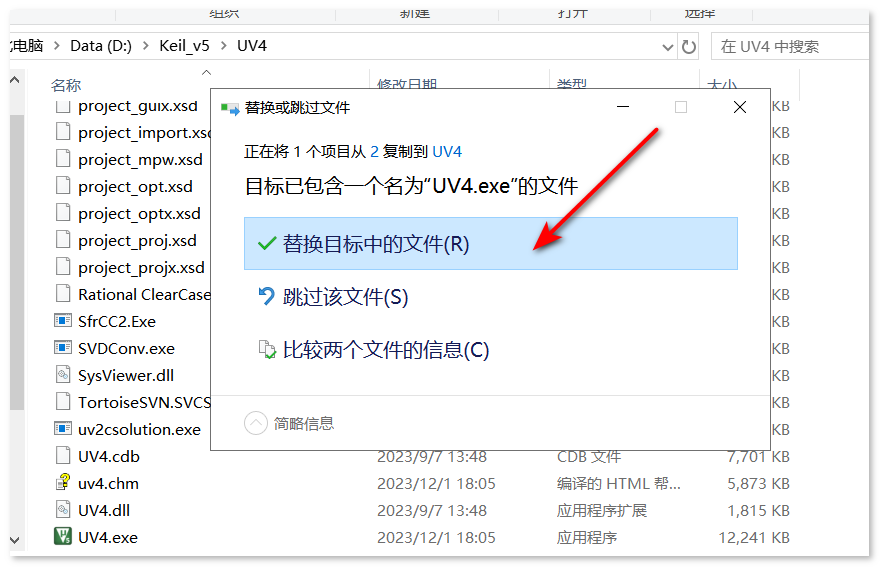Screen dimensions: 880x567
Task: Select the UV4.cdb file icon
Action: click(63, 456)
